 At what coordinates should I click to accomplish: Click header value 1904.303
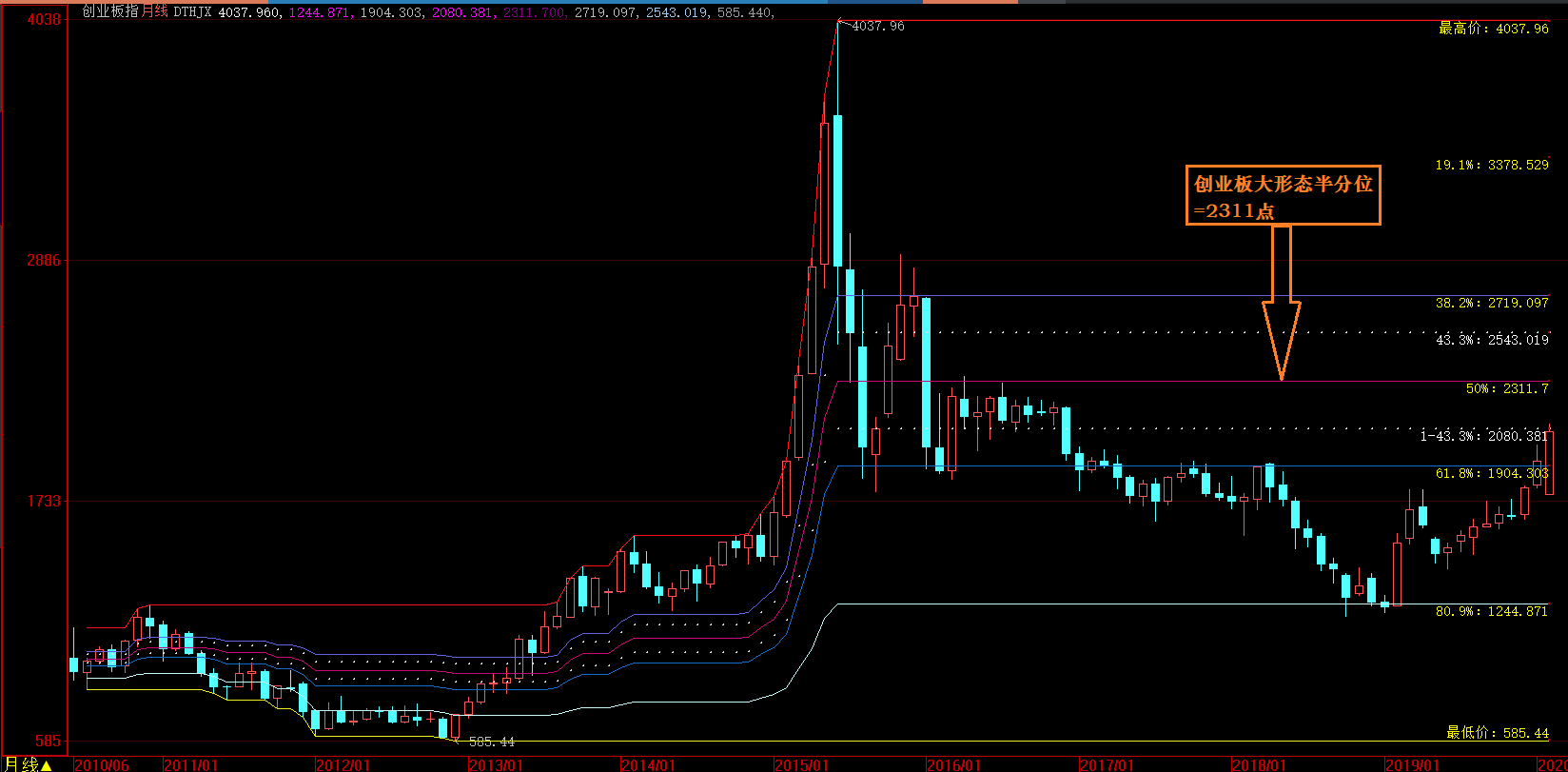point(390,12)
